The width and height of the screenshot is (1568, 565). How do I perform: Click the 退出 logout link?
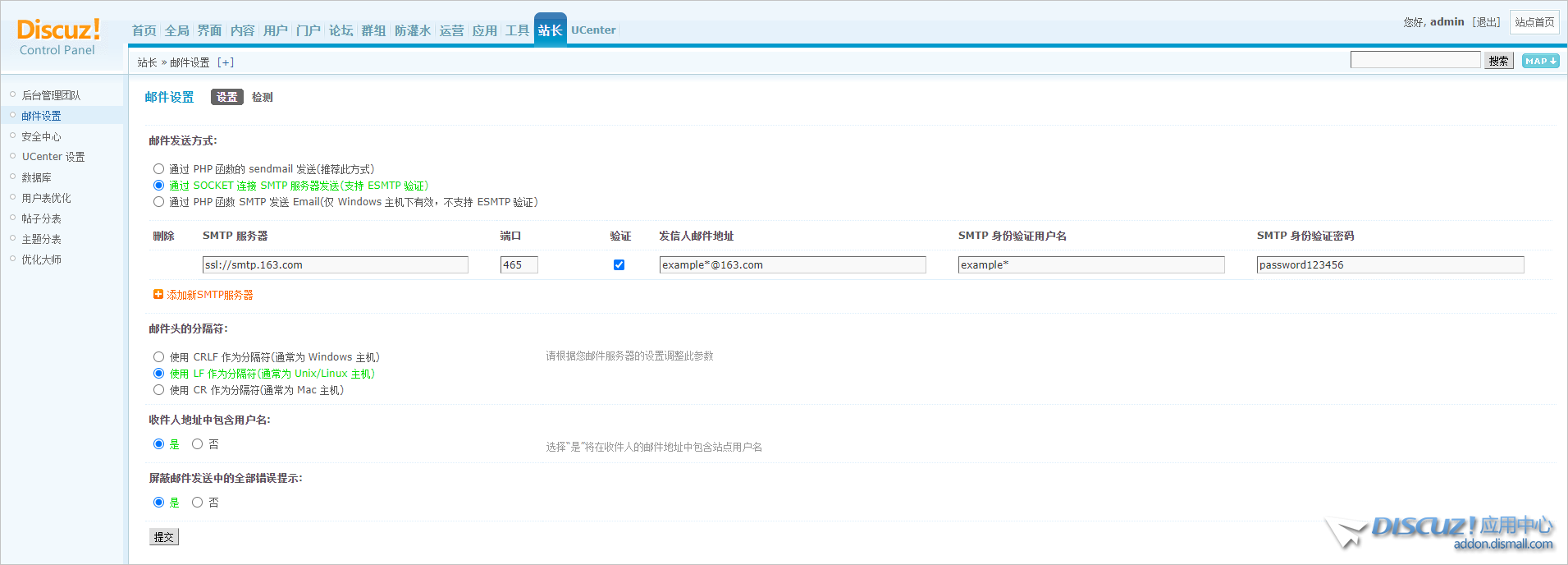pyautogui.click(x=1486, y=22)
